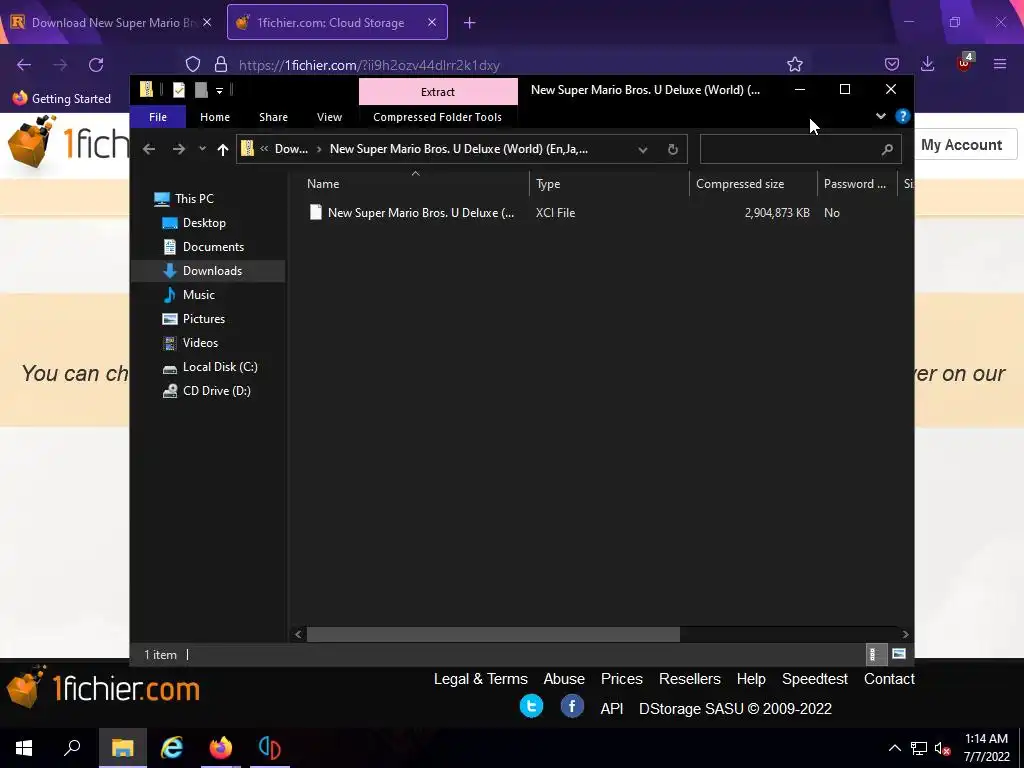This screenshot has height=768, width=1024.
Task: Open Firefox downloads panel
Action: [x=927, y=64]
